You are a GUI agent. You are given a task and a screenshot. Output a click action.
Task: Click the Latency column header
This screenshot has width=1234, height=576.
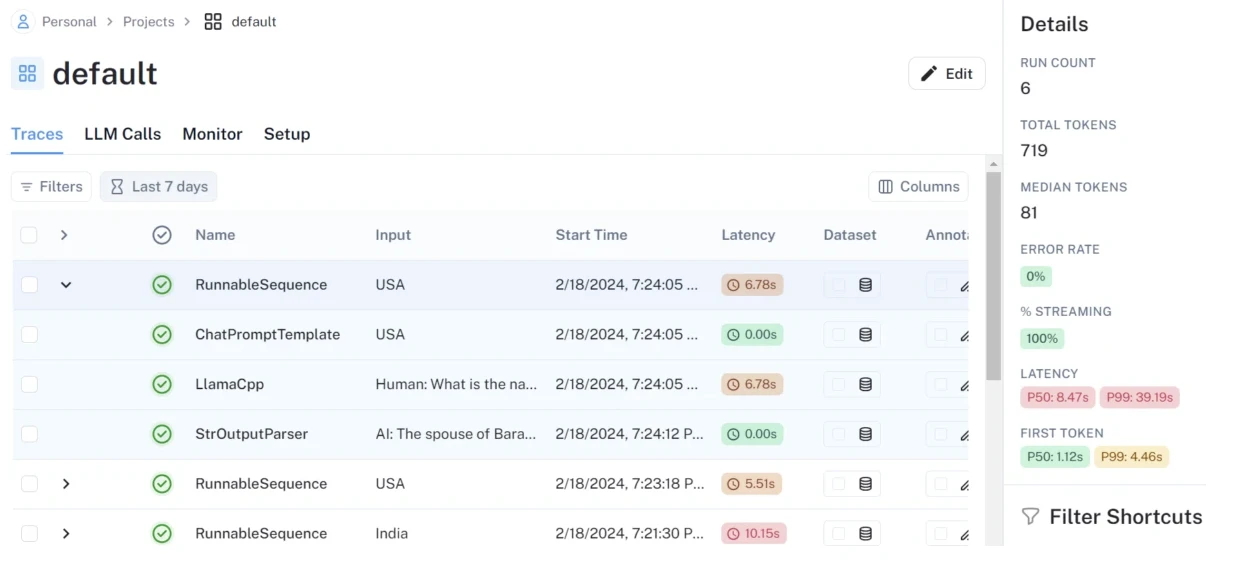pos(748,235)
